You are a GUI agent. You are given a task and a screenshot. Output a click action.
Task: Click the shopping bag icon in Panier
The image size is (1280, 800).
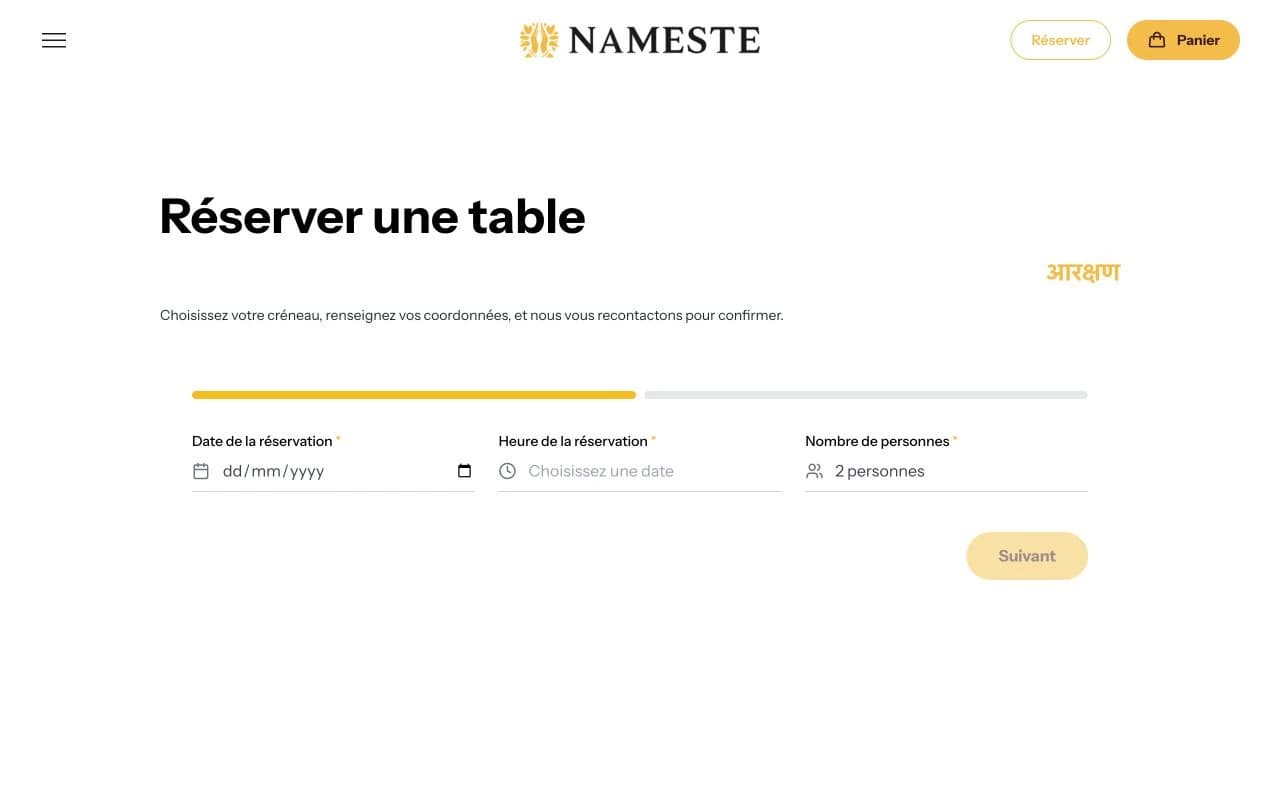(x=1157, y=40)
